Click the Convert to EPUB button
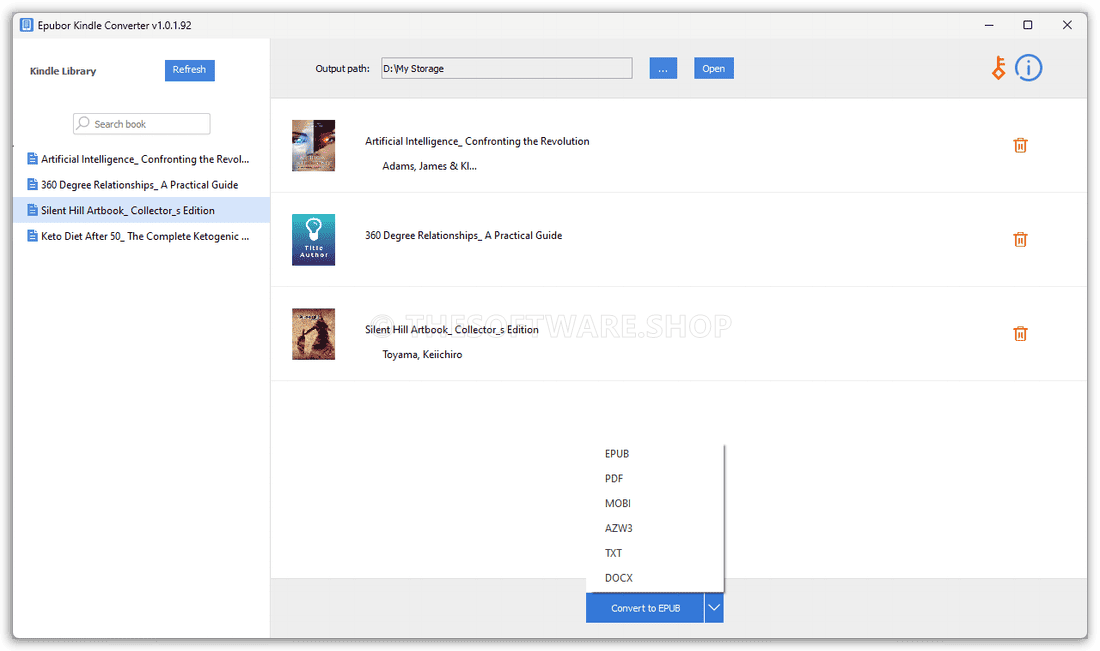 pyautogui.click(x=645, y=608)
